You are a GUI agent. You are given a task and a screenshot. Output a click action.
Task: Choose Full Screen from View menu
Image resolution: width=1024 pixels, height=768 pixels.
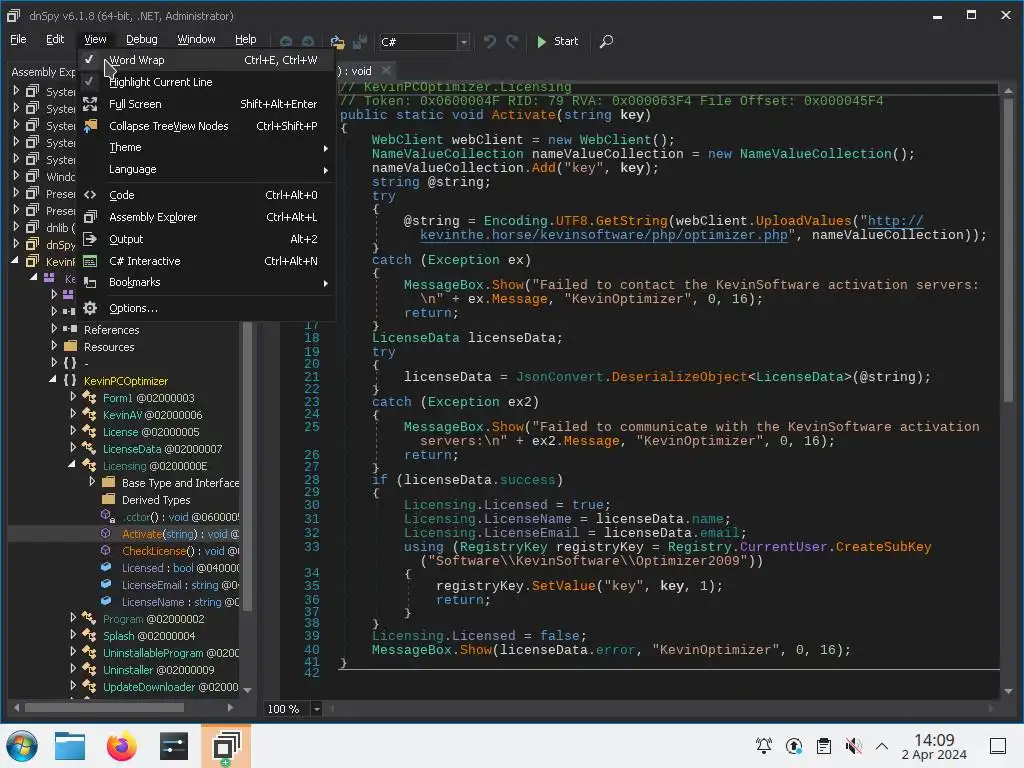(x=206, y=104)
